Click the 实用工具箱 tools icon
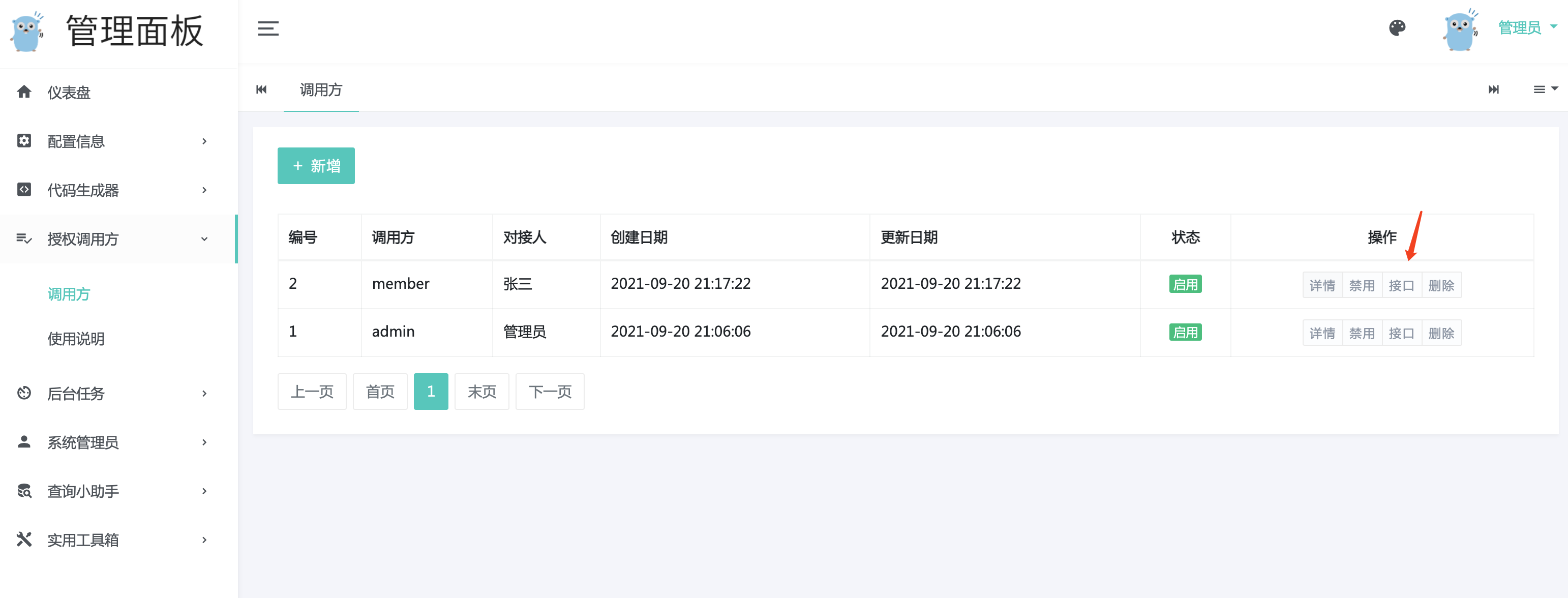The image size is (1568, 598). 24,540
